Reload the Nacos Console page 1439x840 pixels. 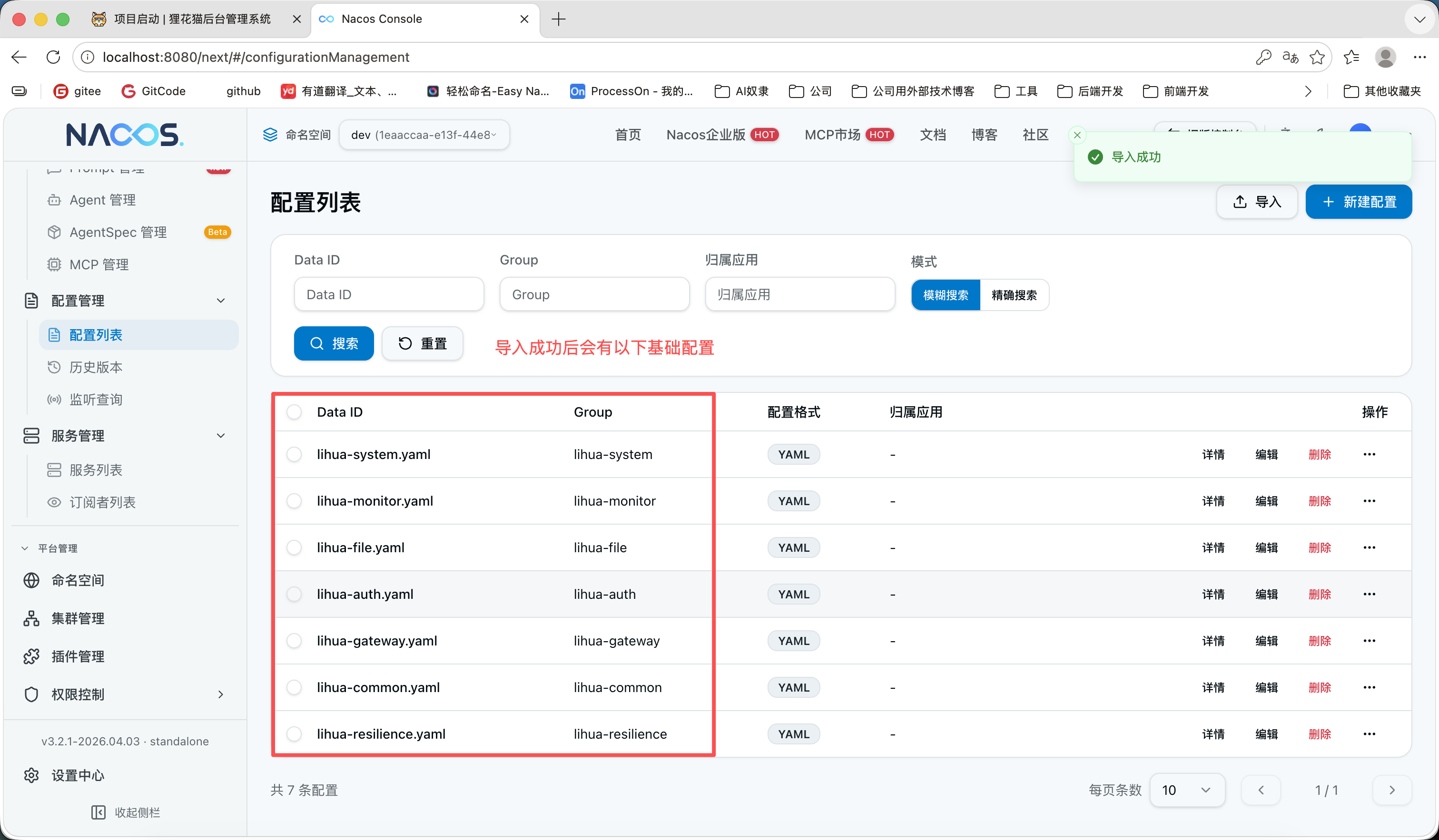[53, 57]
